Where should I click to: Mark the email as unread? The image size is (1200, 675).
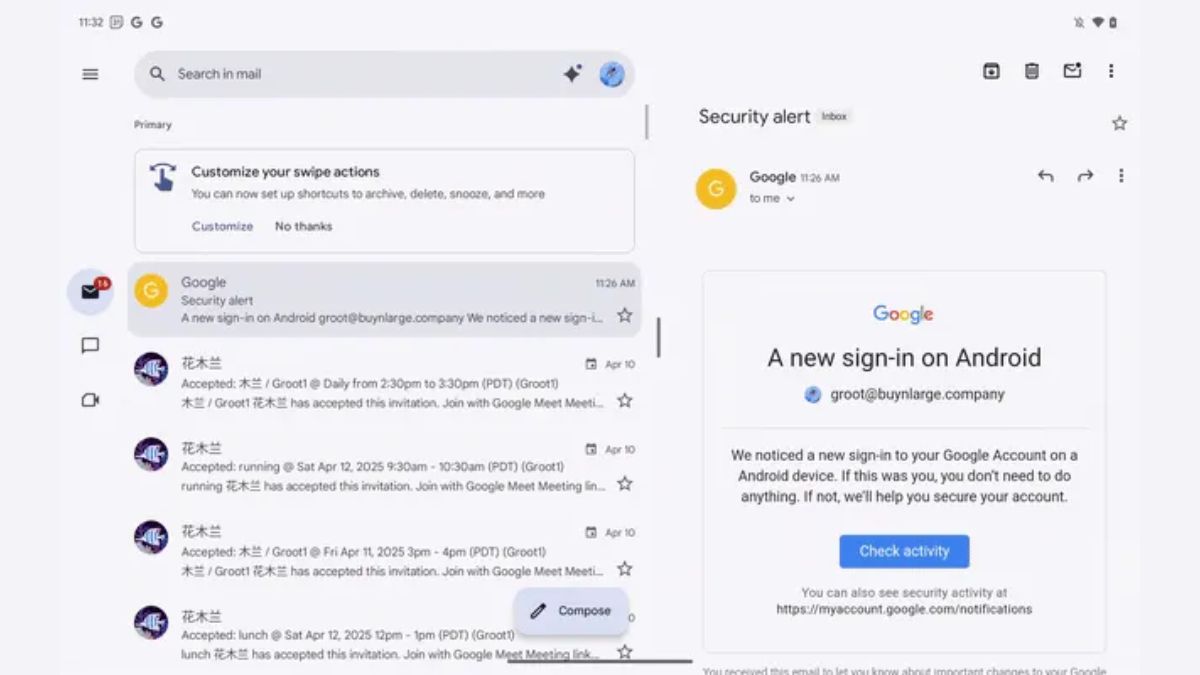click(x=1072, y=71)
